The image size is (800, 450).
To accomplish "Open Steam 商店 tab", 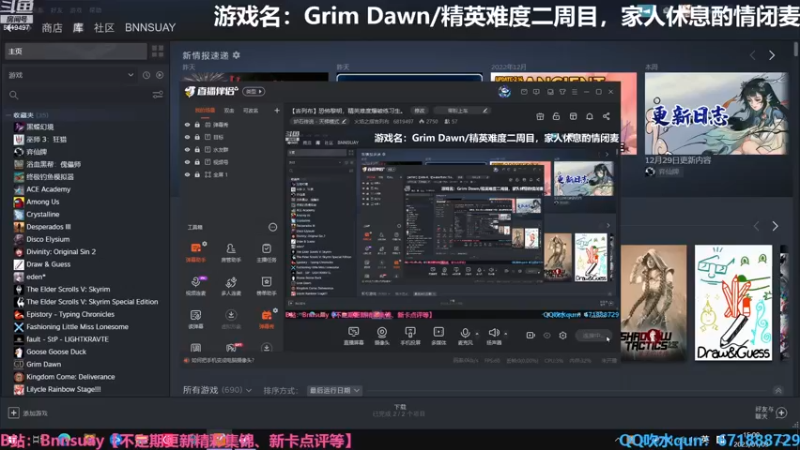I will [52, 28].
